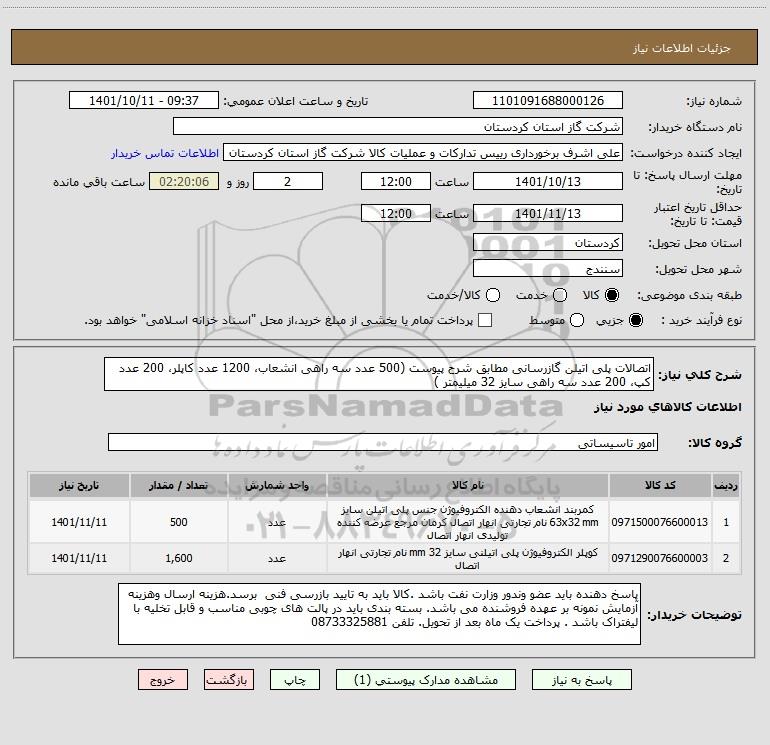The height and width of the screenshot is (745, 770).
Task: Click the delivery province field کردستان
Action: [548, 242]
